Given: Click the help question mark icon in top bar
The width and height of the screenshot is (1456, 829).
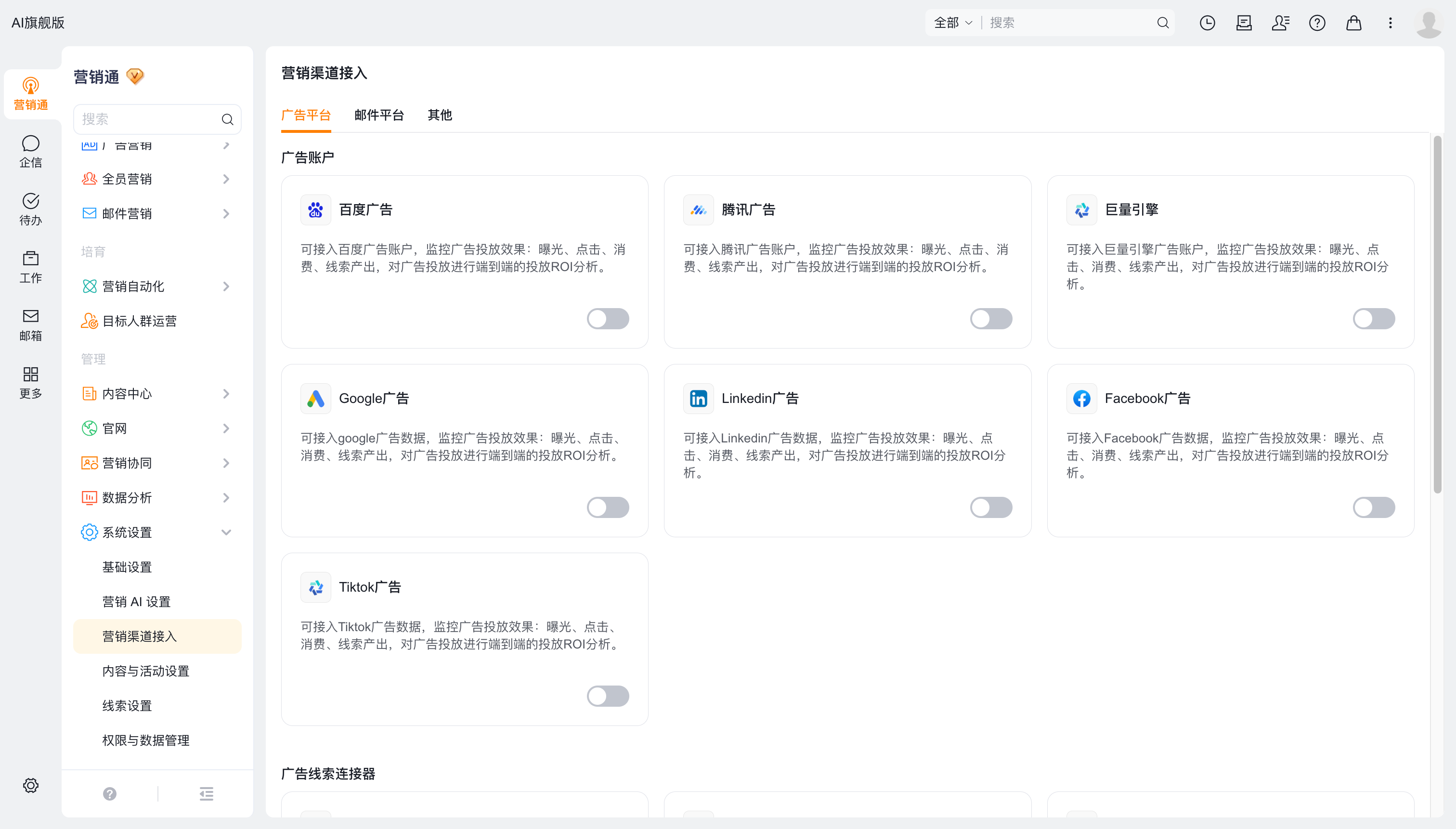Looking at the screenshot, I should [1317, 23].
